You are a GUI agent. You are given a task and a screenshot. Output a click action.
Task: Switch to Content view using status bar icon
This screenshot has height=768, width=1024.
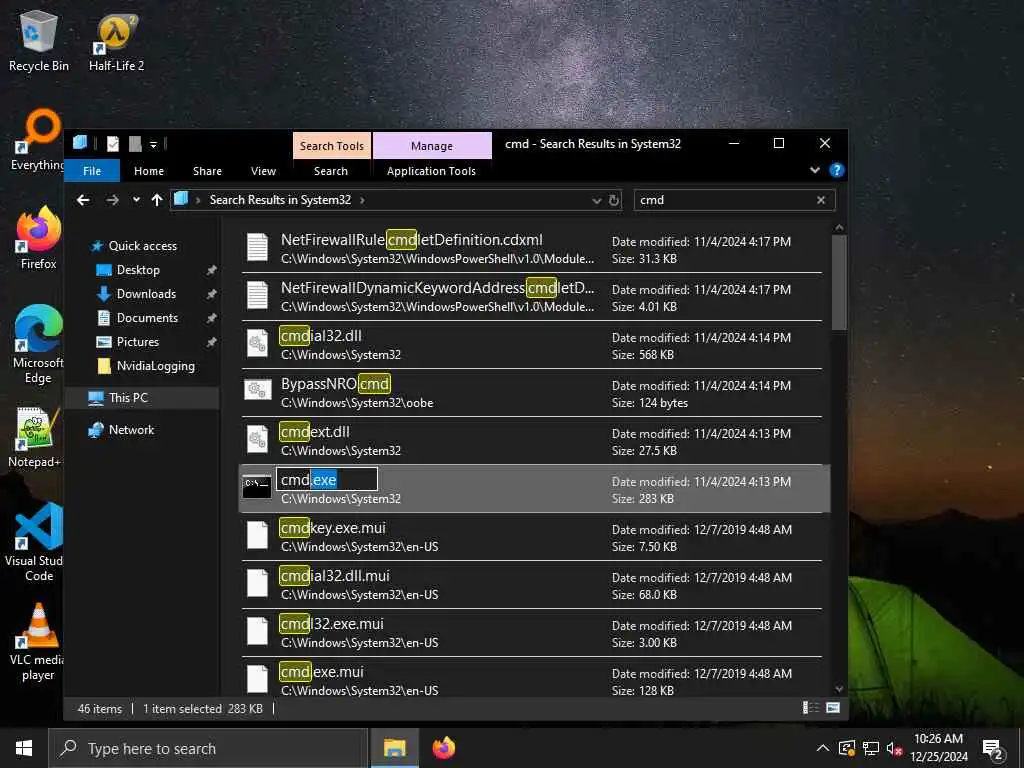pyautogui.click(x=833, y=708)
